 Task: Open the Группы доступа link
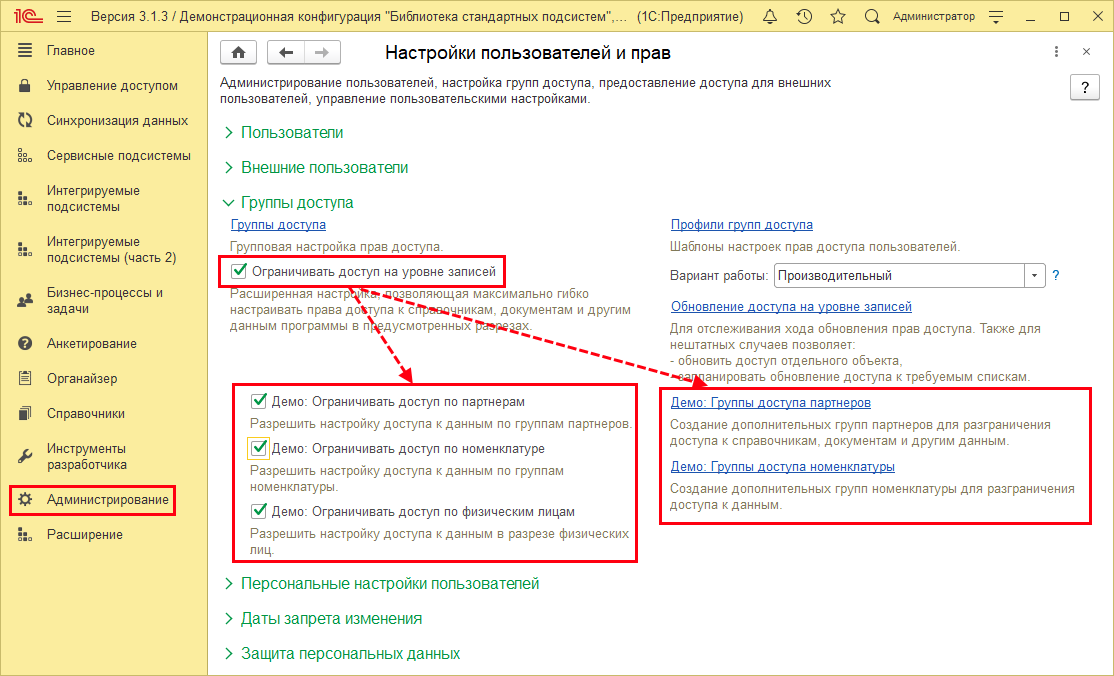pyautogui.click(x=278, y=225)
